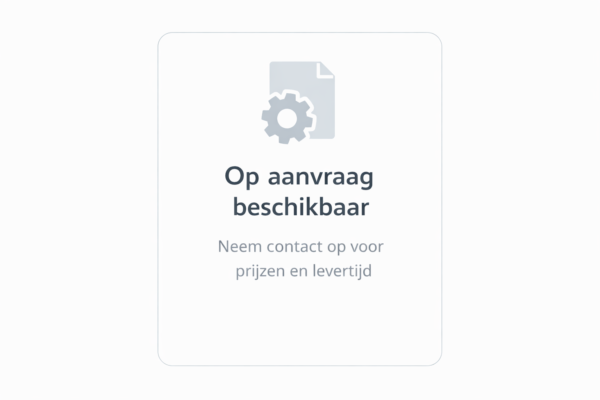Select the 'beschikbaar' heading word
This screenshot has height=400, width=600.
(x=301, y=207)
